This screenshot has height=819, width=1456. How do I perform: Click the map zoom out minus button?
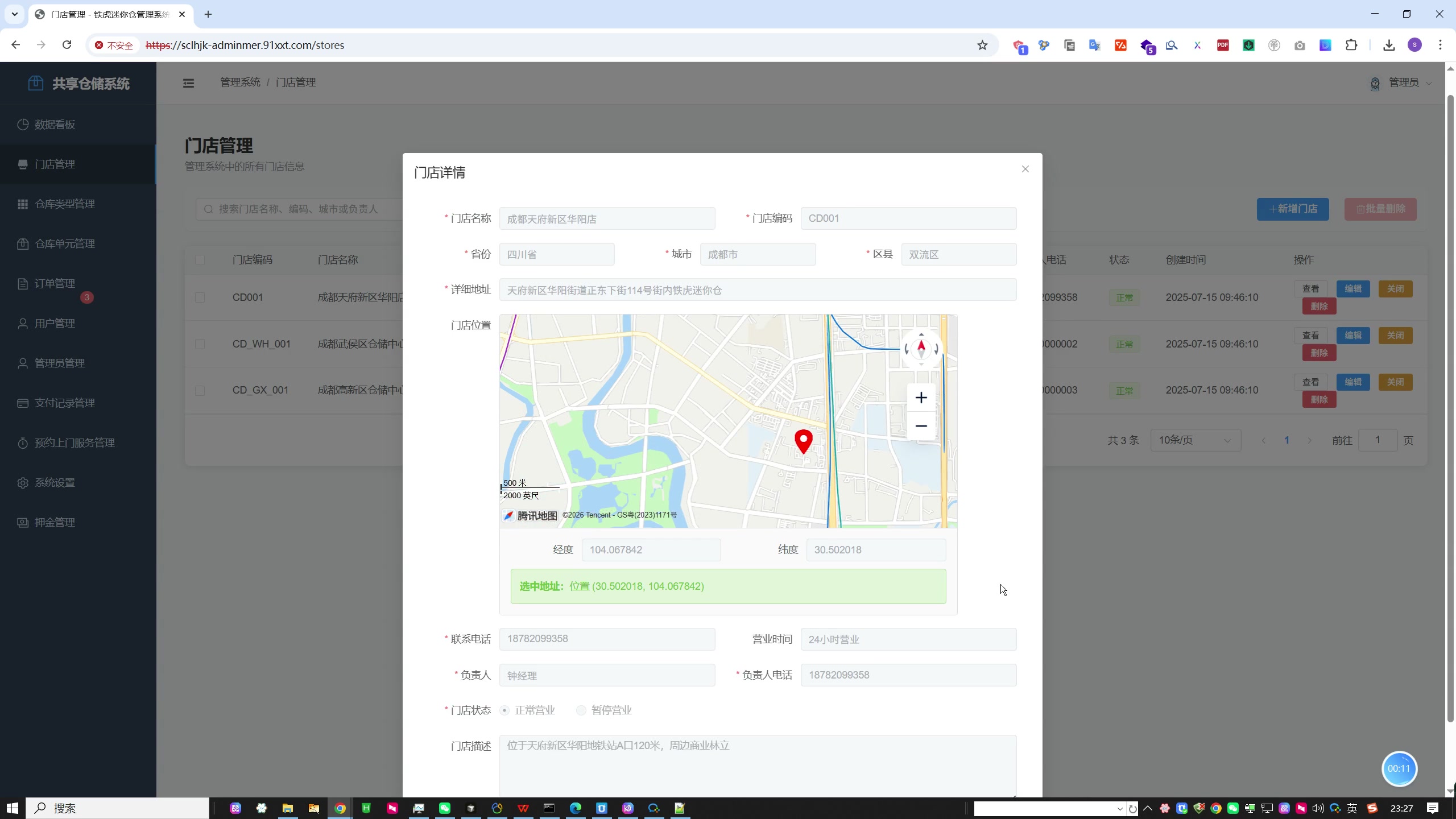(x=921, y=426)
